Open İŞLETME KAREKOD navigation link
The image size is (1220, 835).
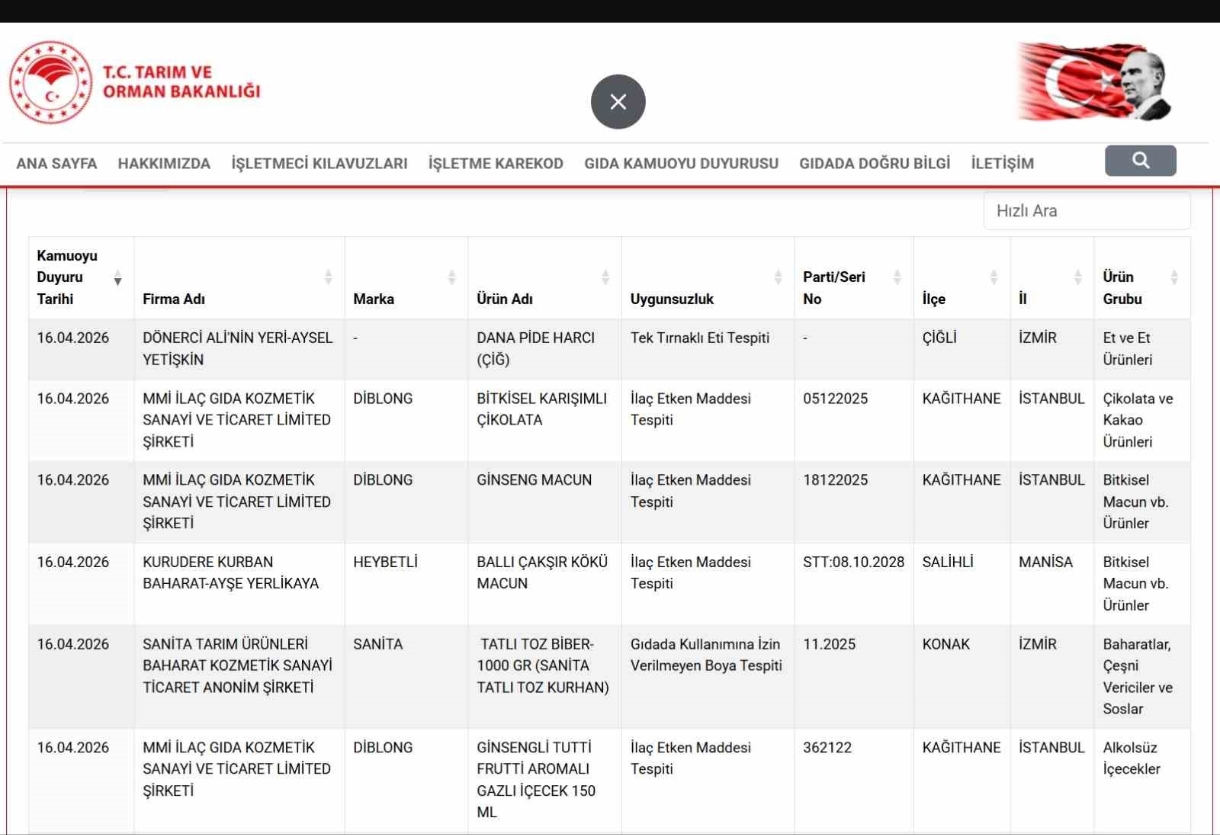click(x=495, y=164)
